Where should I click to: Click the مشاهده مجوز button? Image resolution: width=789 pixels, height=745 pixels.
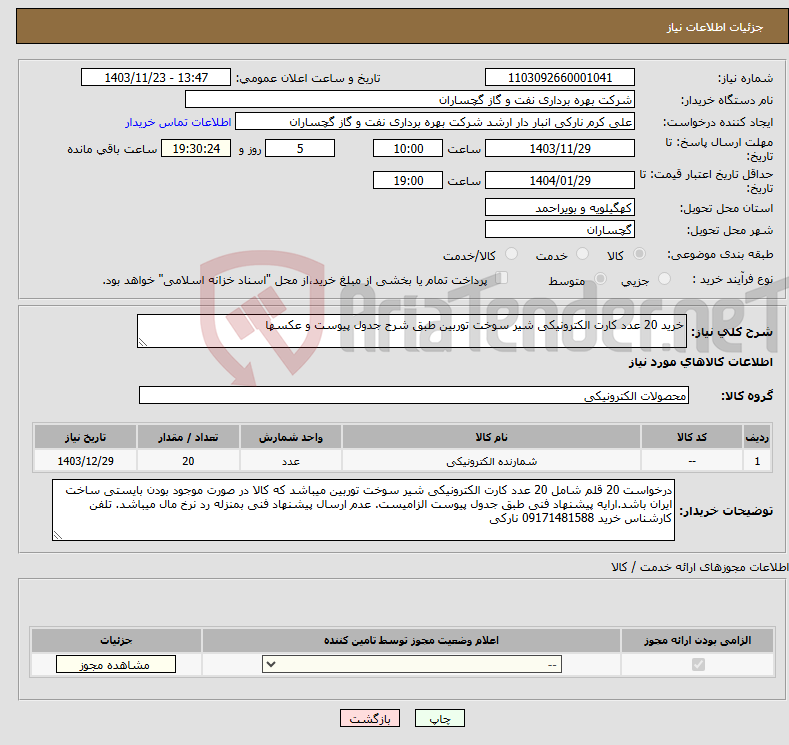[x=116, y=665]
